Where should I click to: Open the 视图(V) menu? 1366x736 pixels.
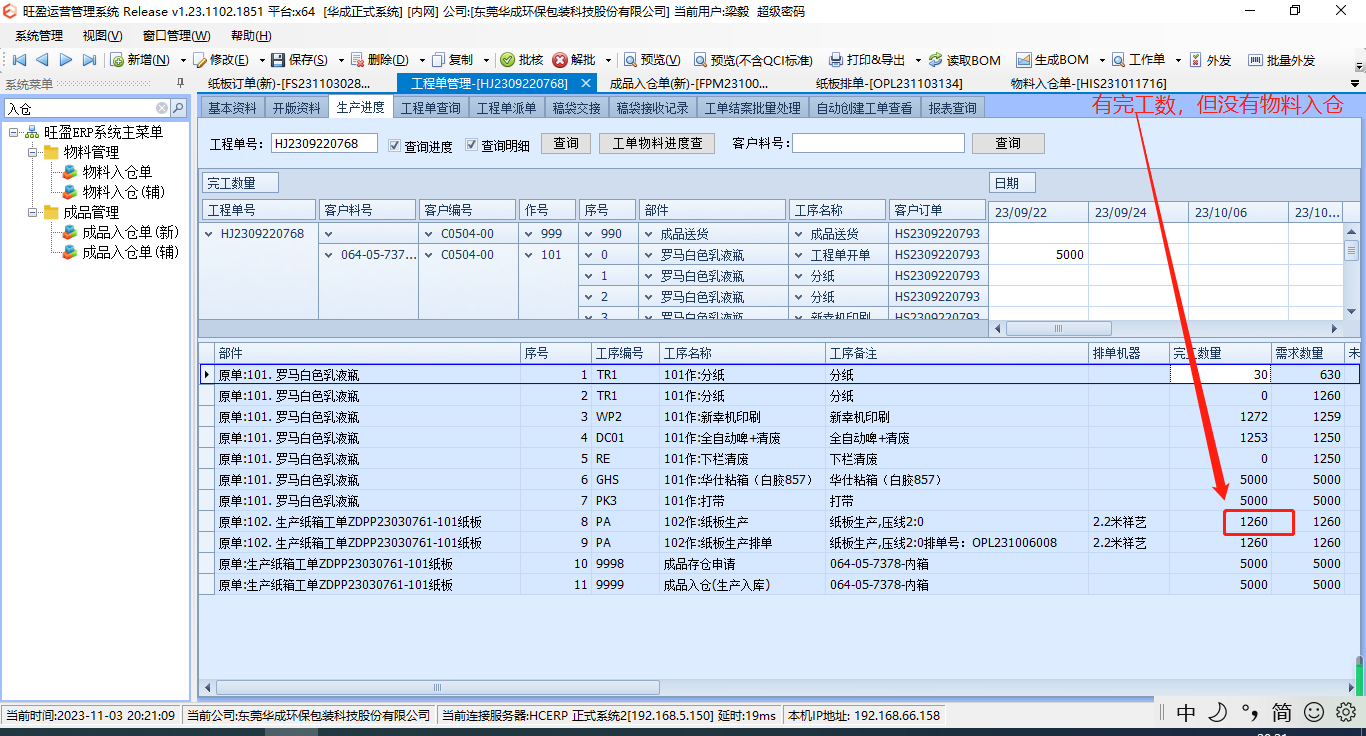[x=102, y=35]
